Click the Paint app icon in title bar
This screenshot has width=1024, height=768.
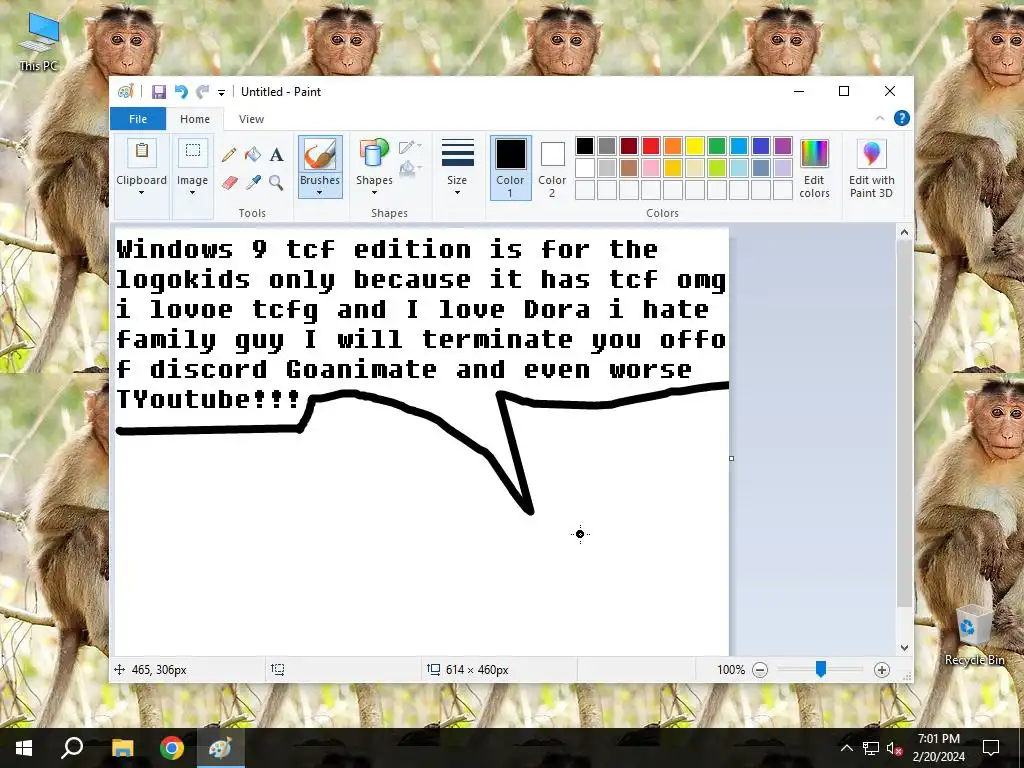point(125,92)
